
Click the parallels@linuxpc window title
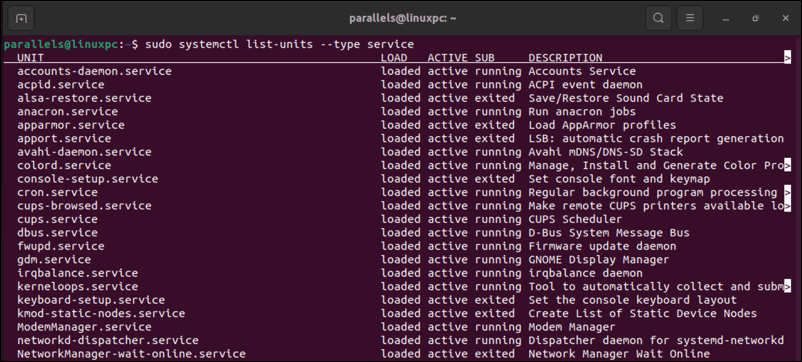tap(403, 18)
